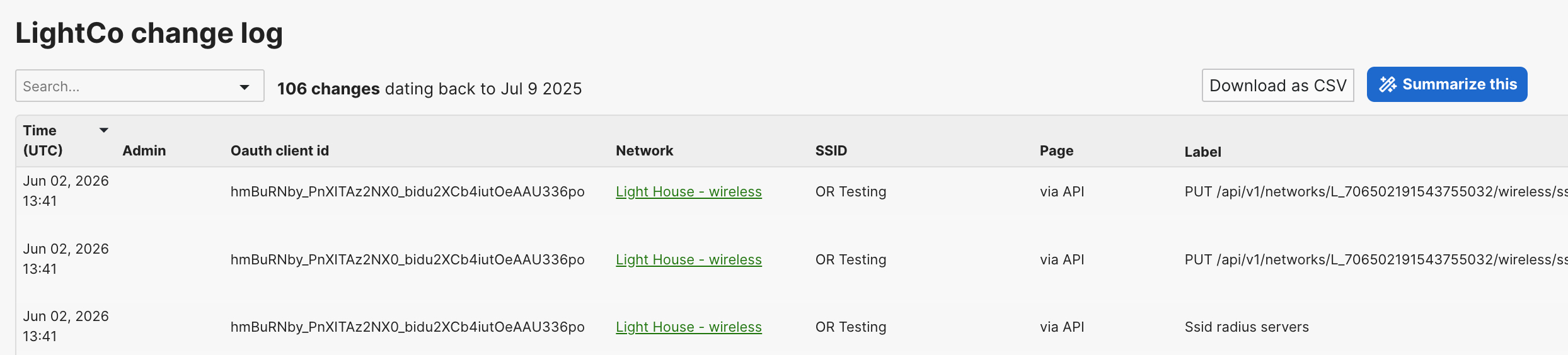Click the magic wand icon on Summarize this
The image size is (1568, 355).
(x=1388, y=84)
